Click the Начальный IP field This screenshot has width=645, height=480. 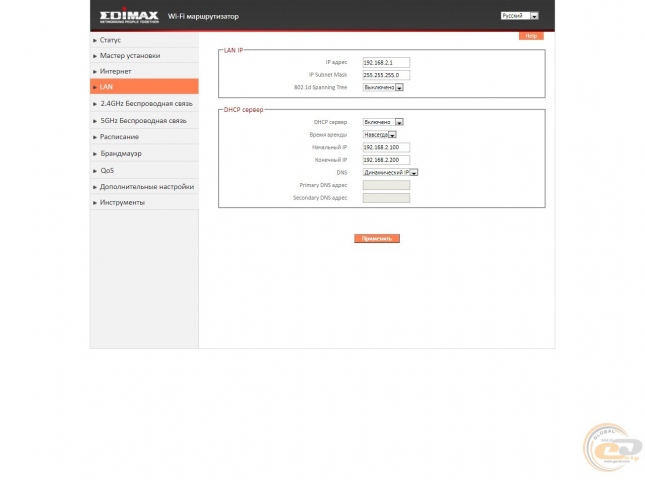click(x=386, y=147)
